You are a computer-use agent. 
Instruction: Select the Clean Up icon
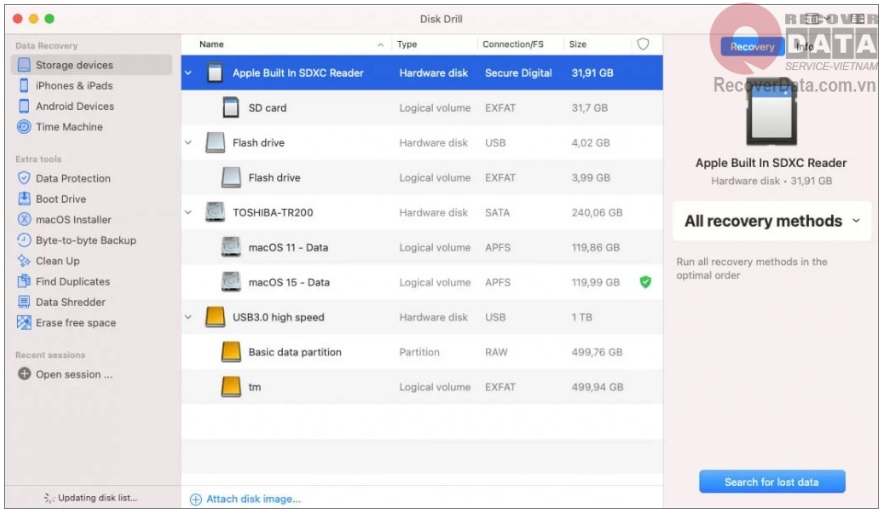click(x=24, y=261)
